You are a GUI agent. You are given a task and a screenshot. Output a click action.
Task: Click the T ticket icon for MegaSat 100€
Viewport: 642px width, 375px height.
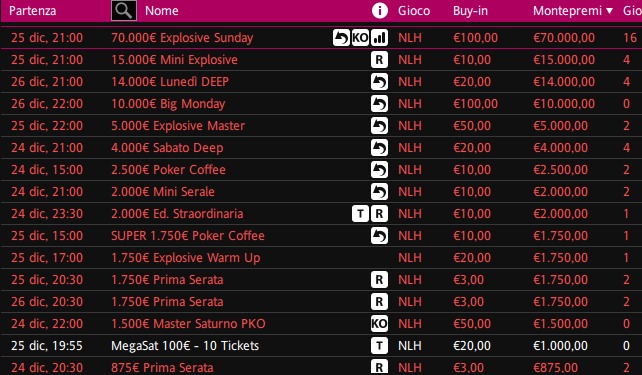tap(380, 346)
